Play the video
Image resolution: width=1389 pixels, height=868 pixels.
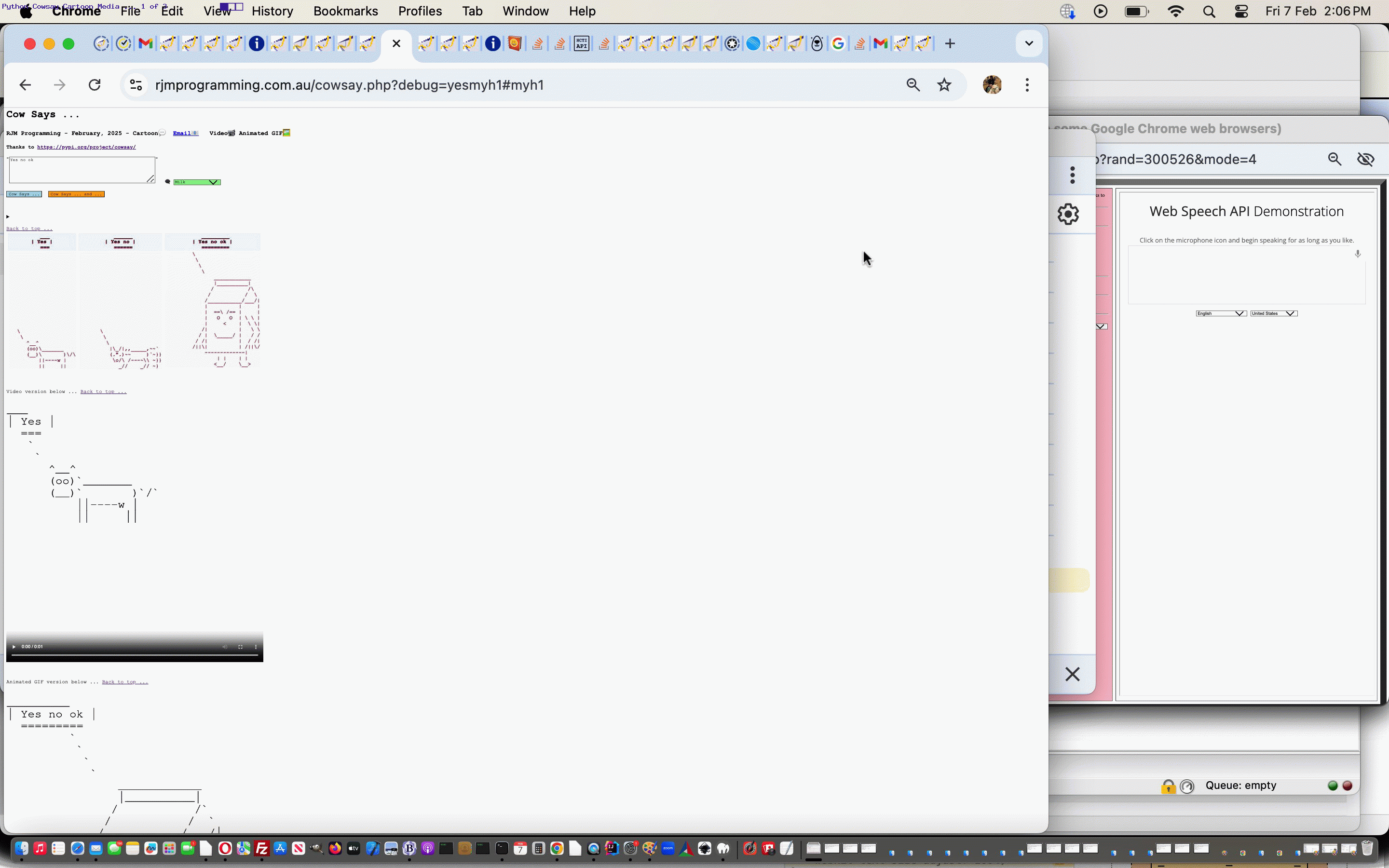click(14, 646)
